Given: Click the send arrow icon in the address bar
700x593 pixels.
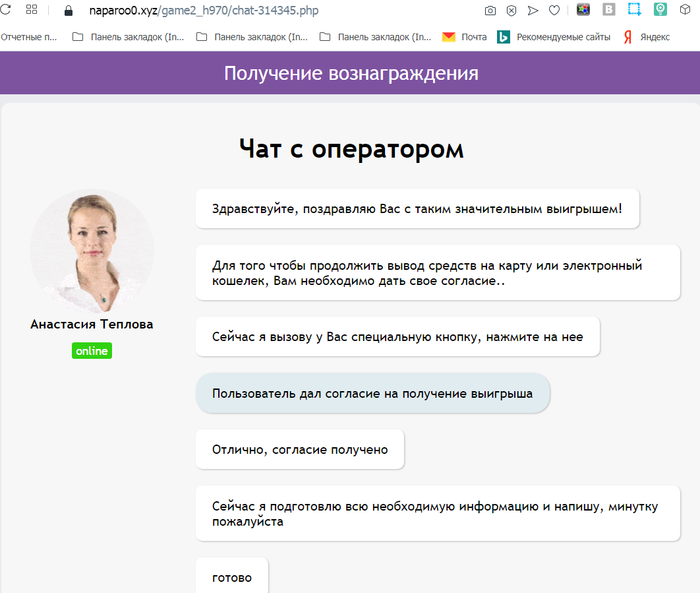Looking at the screenshot, I should [533, 10].
